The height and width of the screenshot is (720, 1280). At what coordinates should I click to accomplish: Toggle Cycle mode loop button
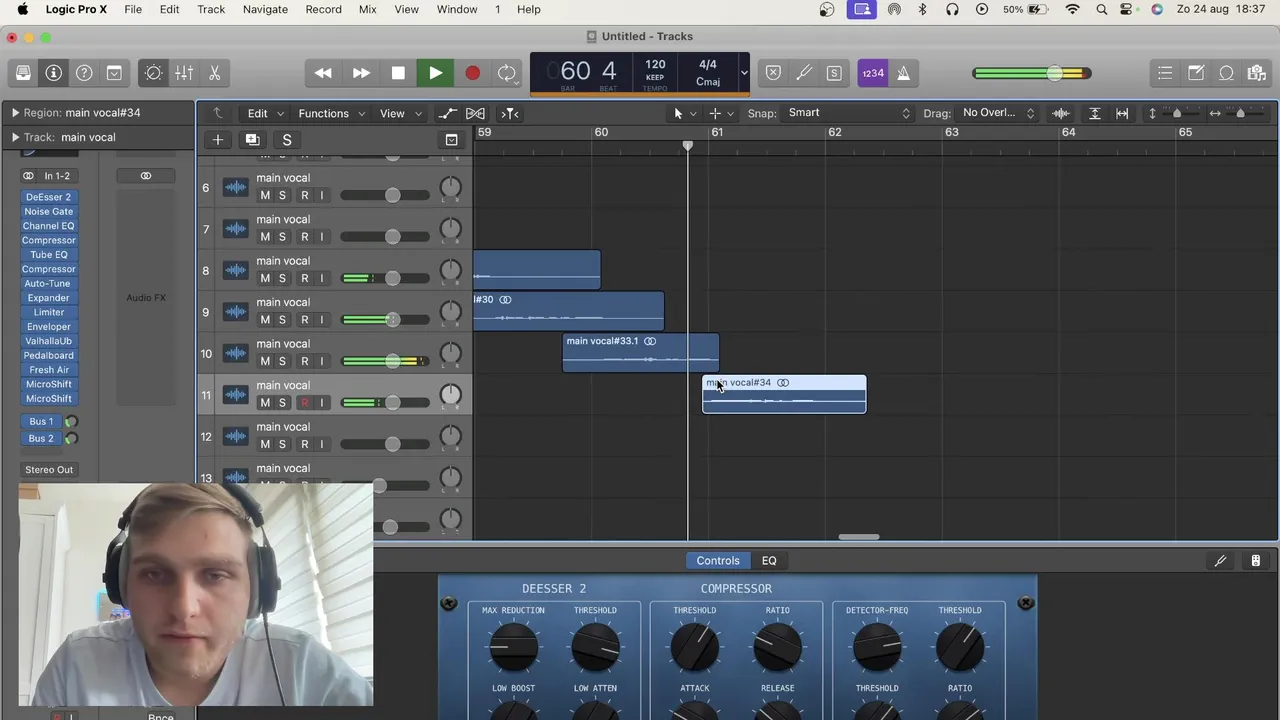[507, 73]
